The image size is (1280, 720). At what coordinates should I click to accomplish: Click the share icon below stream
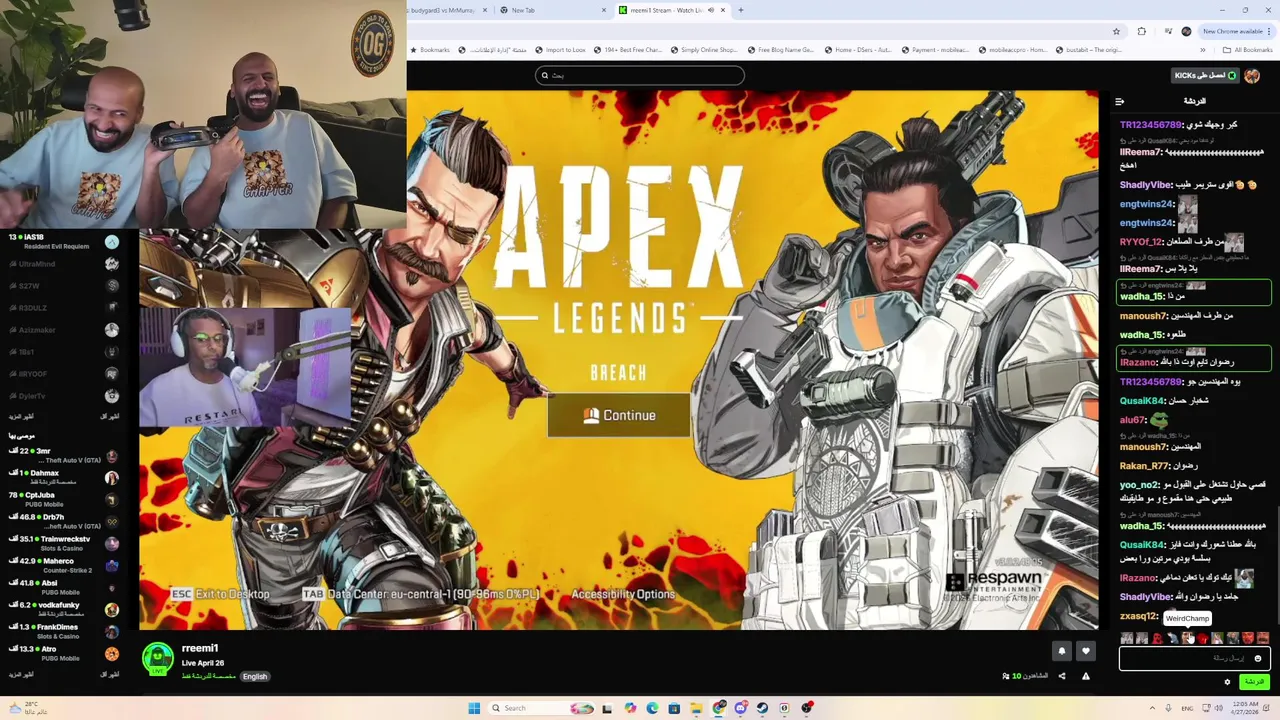point(1062,676)
